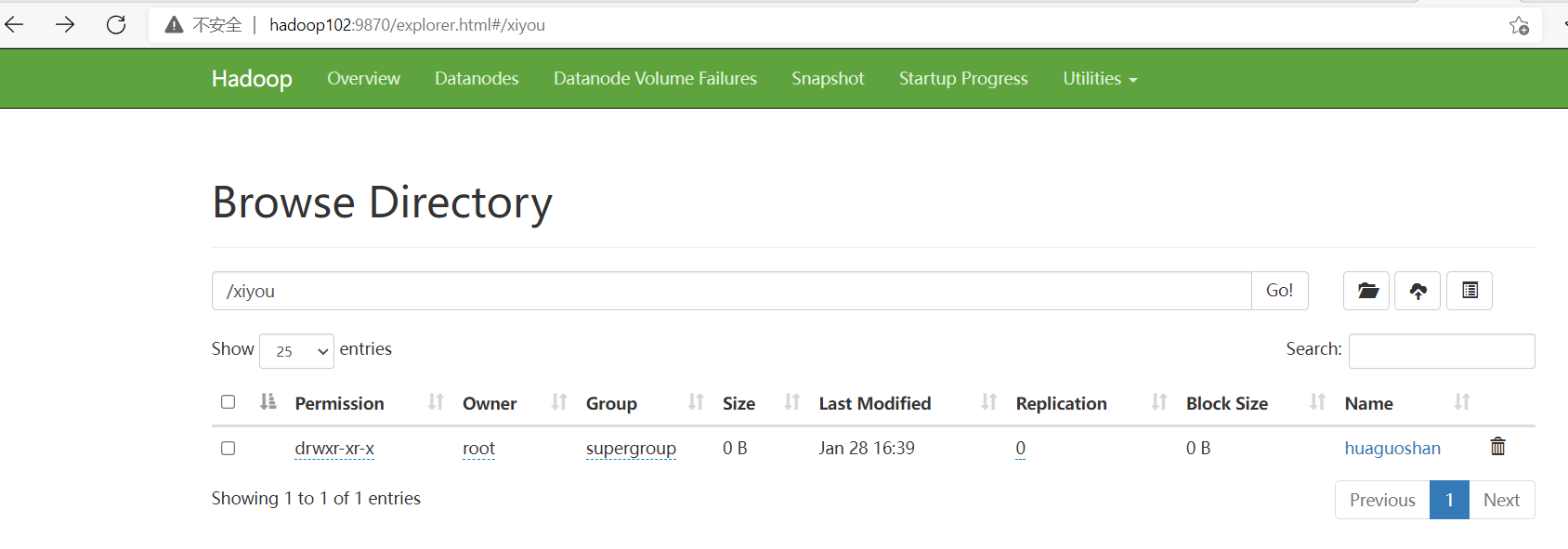Screen dimensions: 1568x549
Task: Click the add to favorites star icon
Action: click(x=1519, y=26)
